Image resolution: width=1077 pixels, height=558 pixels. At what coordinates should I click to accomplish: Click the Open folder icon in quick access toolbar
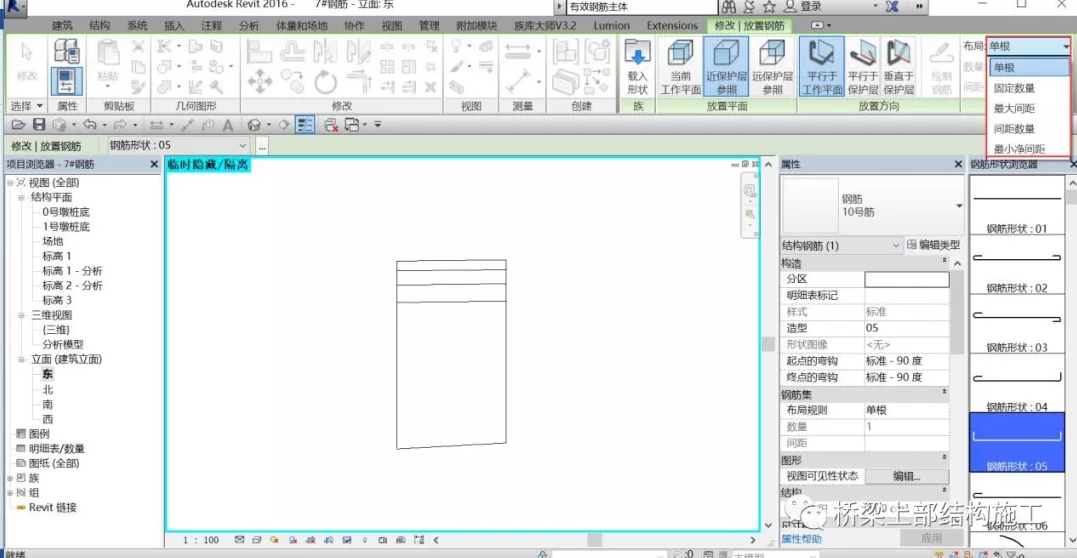click(17, 125)
